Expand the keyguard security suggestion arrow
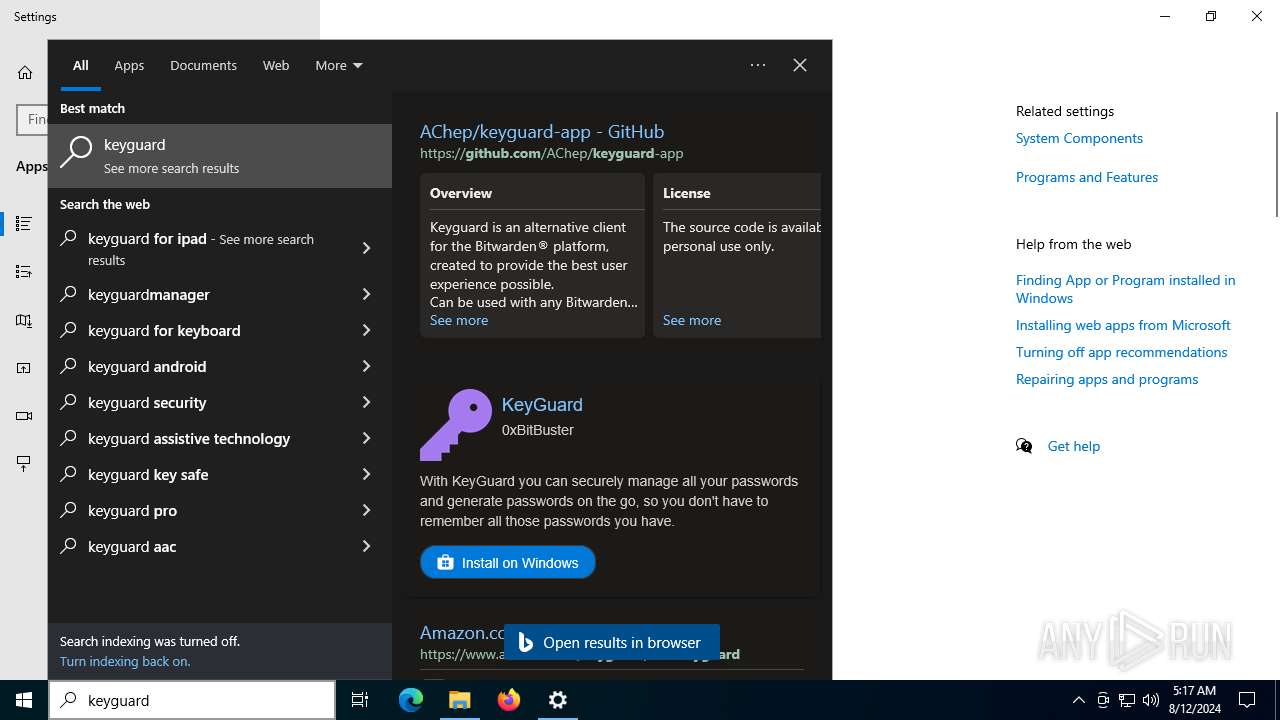The width and height of the screenshot is (1280, 720). 366,402
